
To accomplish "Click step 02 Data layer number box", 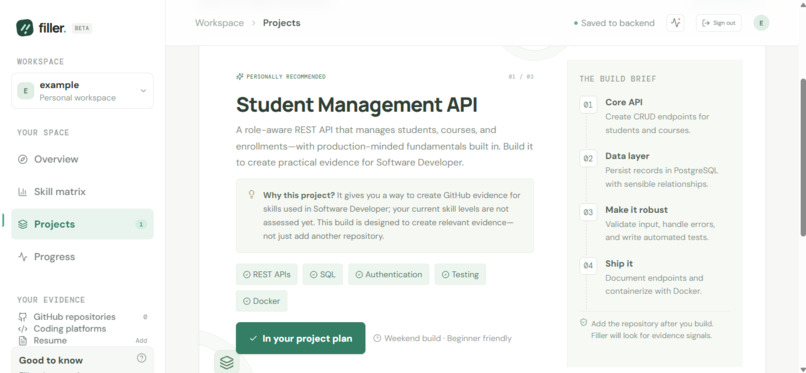I will point(588,159).
